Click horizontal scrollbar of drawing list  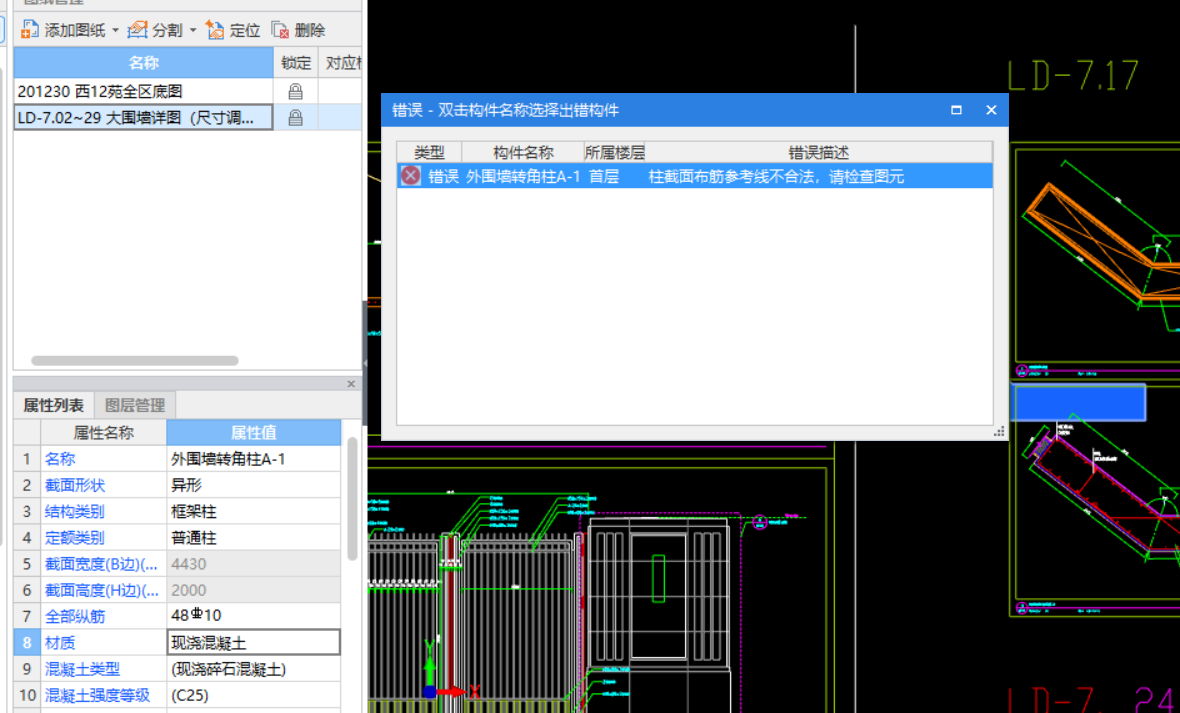coord(135,361)
